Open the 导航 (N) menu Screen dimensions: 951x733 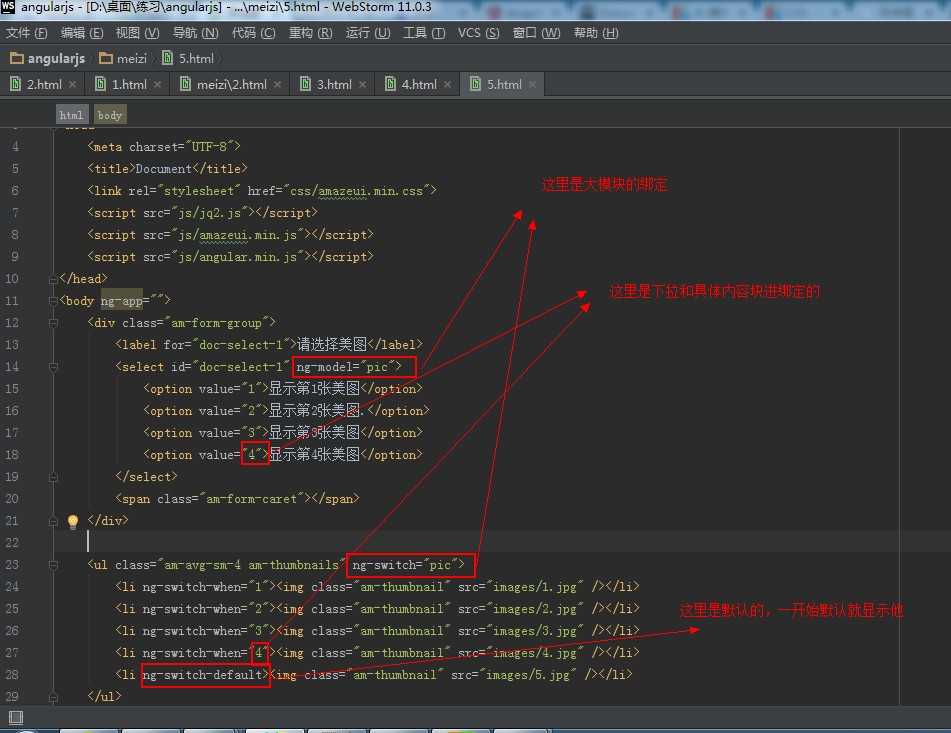(x=195, y=33)
